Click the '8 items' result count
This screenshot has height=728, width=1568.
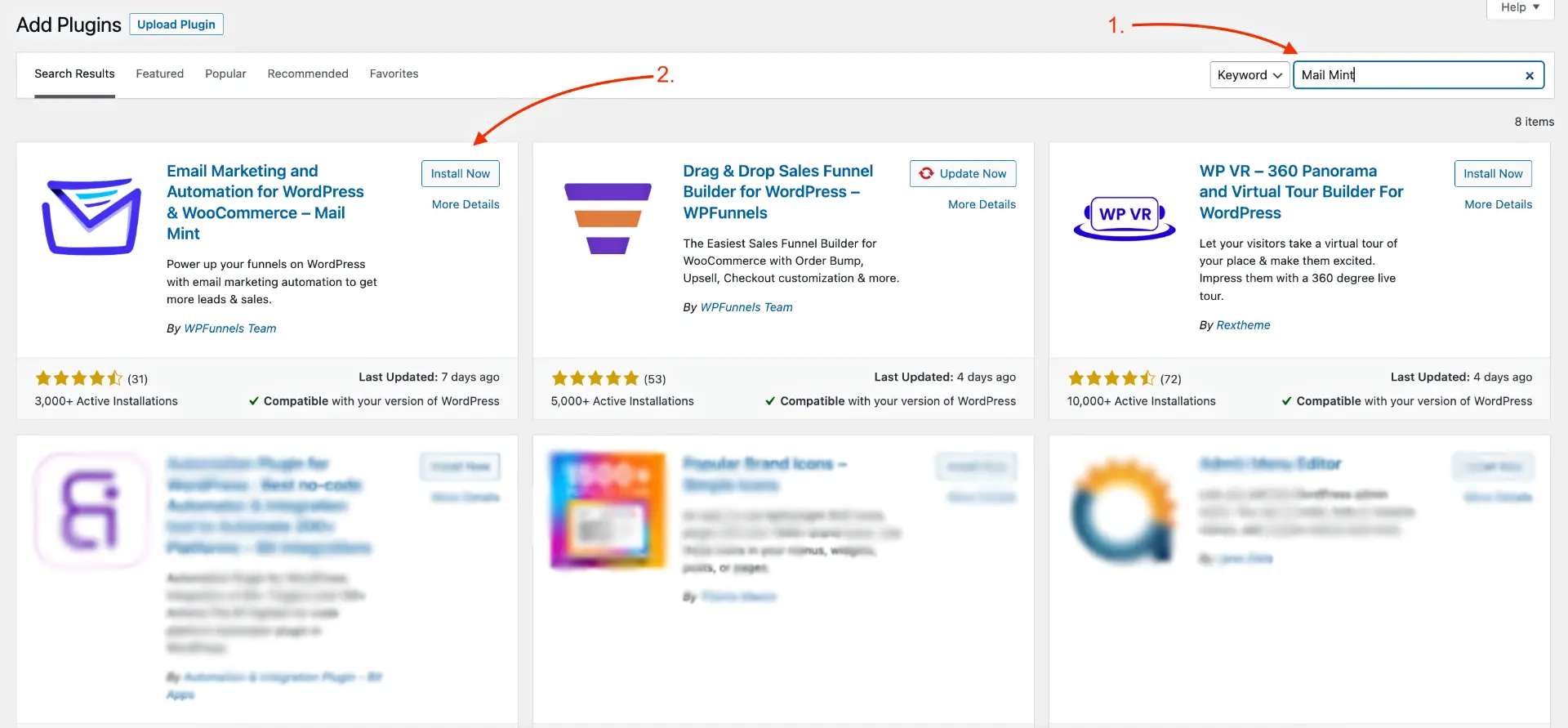[1535, 122]
